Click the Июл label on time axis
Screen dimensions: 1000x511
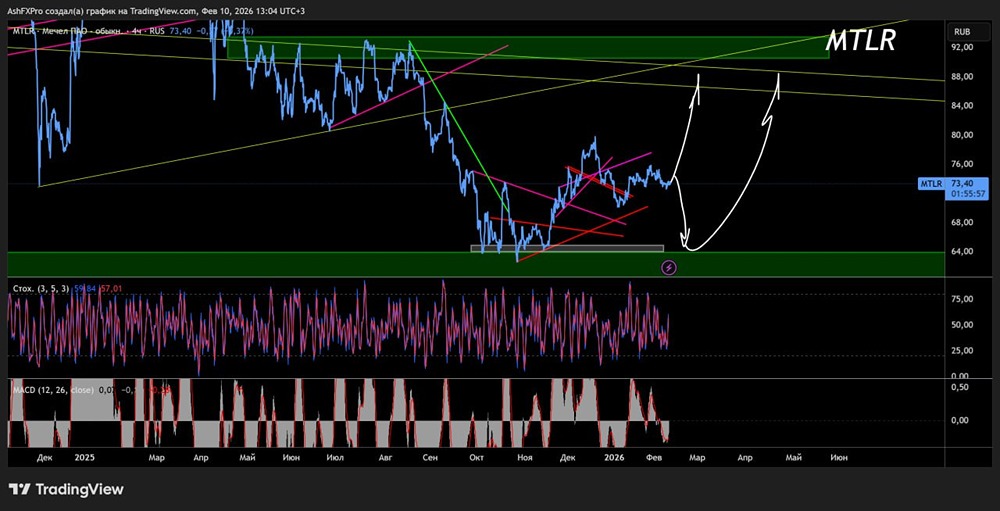tap(335, 457)
